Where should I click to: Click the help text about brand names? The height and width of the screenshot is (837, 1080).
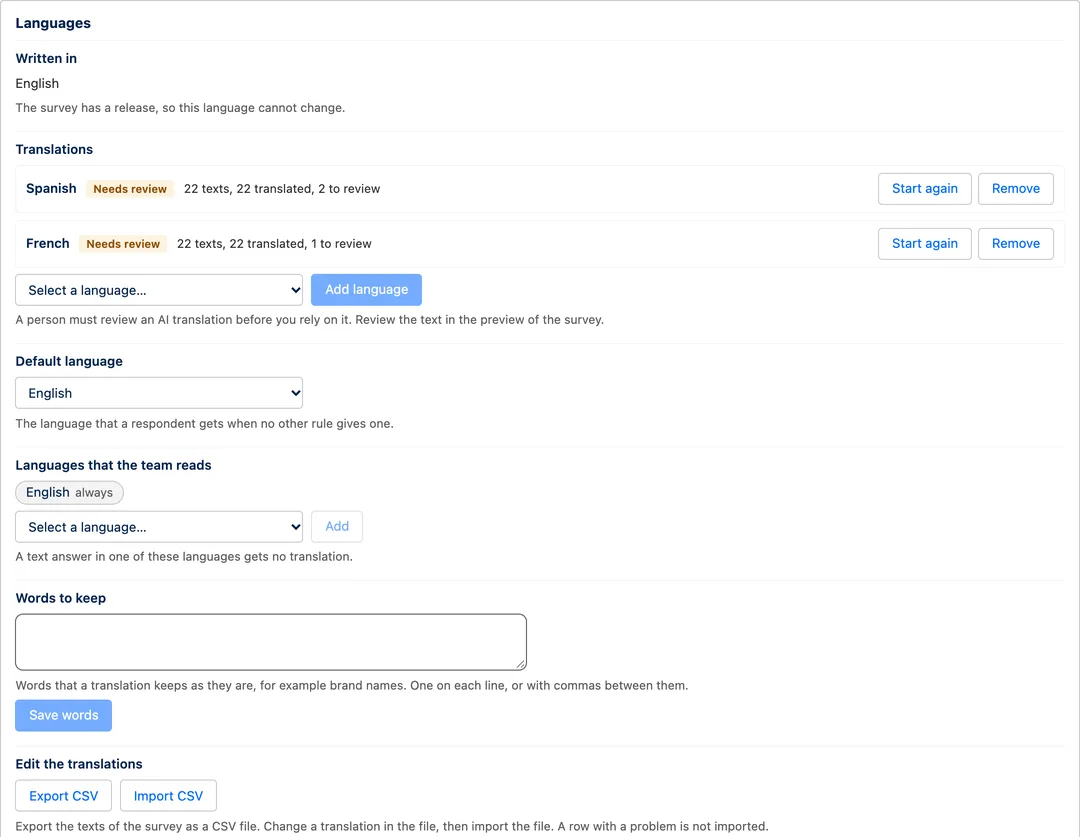(x=351, y=685)
